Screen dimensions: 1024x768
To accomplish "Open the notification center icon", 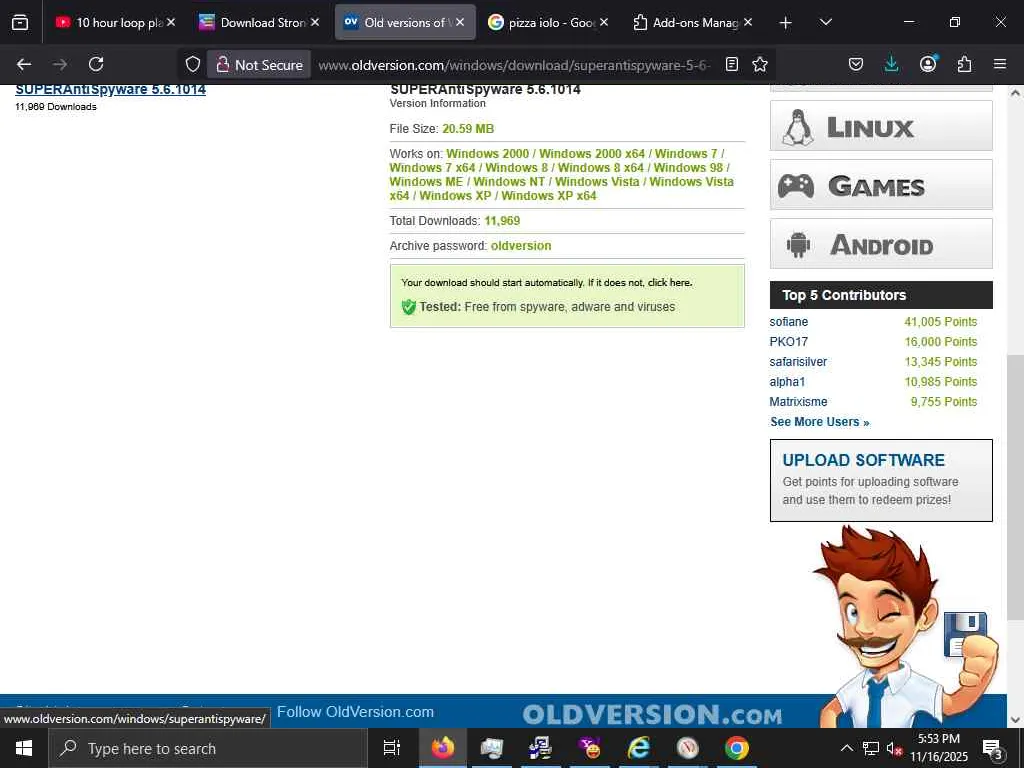I will click(993, 749).
